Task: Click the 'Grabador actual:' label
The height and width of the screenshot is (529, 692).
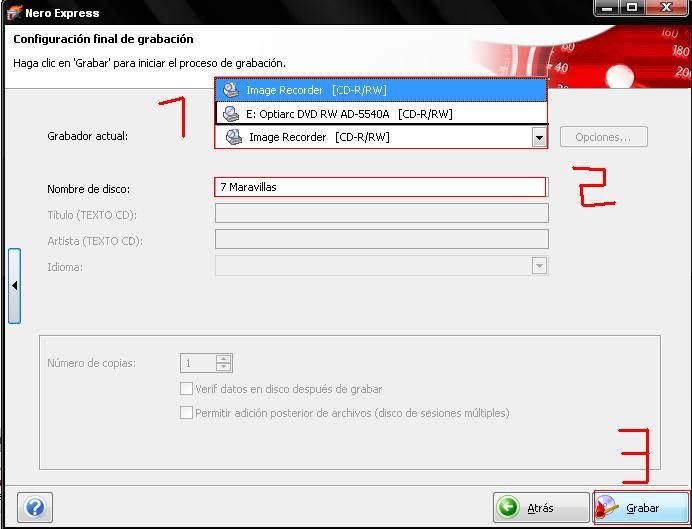Action: [87, 136]
